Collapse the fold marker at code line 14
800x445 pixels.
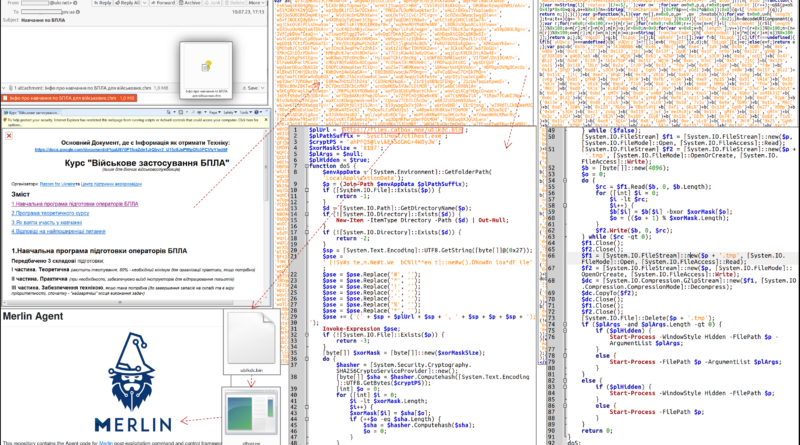tap(307, 214)
